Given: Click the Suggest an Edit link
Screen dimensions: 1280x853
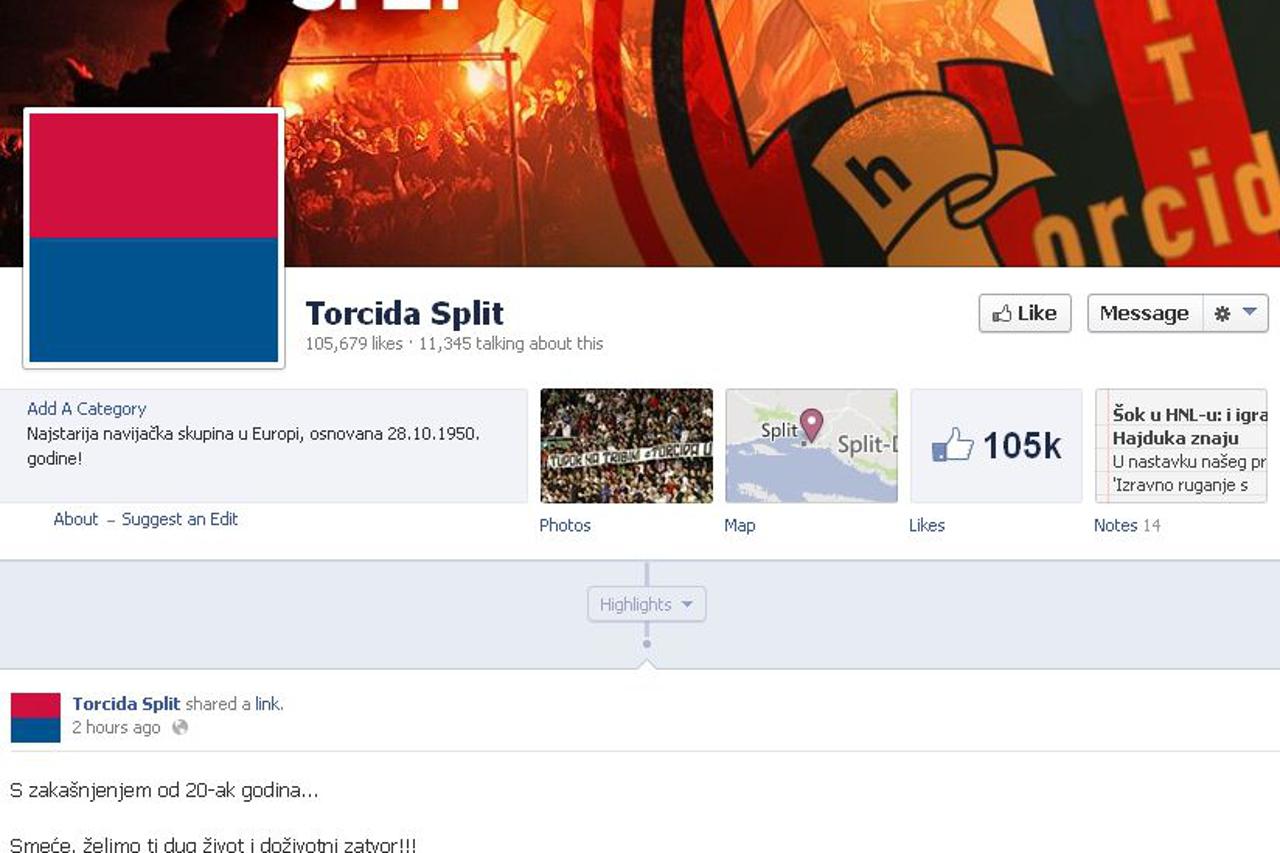Looking at the screenshot, I should click(x=180, y=519).
